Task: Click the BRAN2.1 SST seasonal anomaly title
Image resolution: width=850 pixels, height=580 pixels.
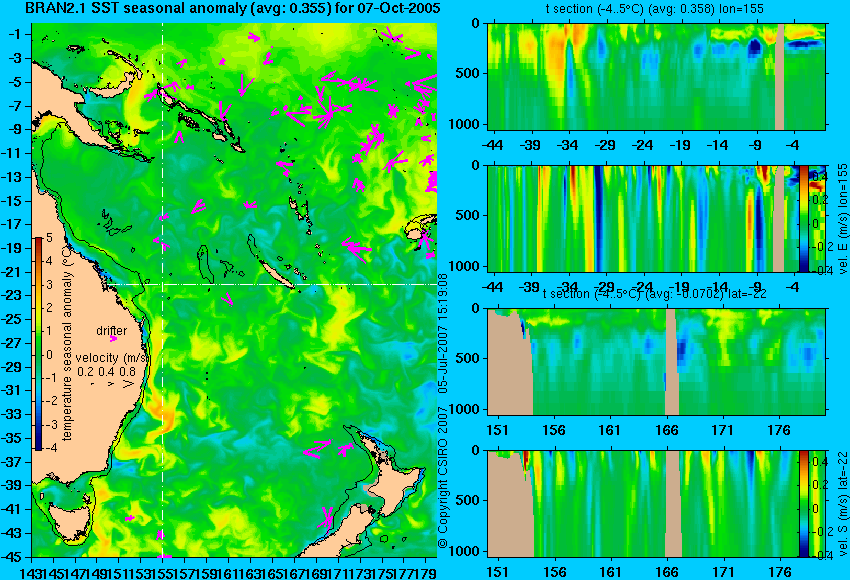Action: [x=233, y=8]
